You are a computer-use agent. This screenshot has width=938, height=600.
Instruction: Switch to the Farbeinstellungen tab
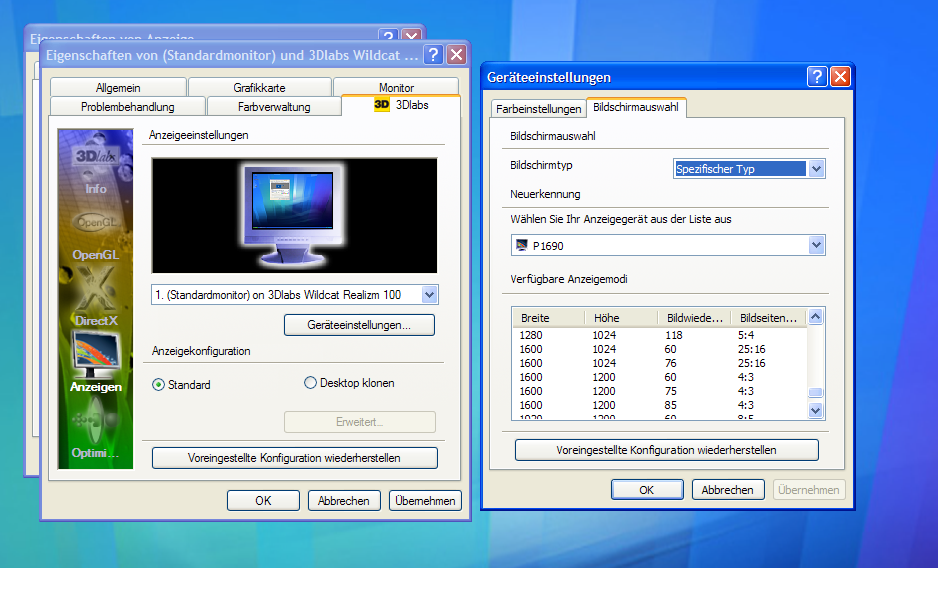[538, 109]
